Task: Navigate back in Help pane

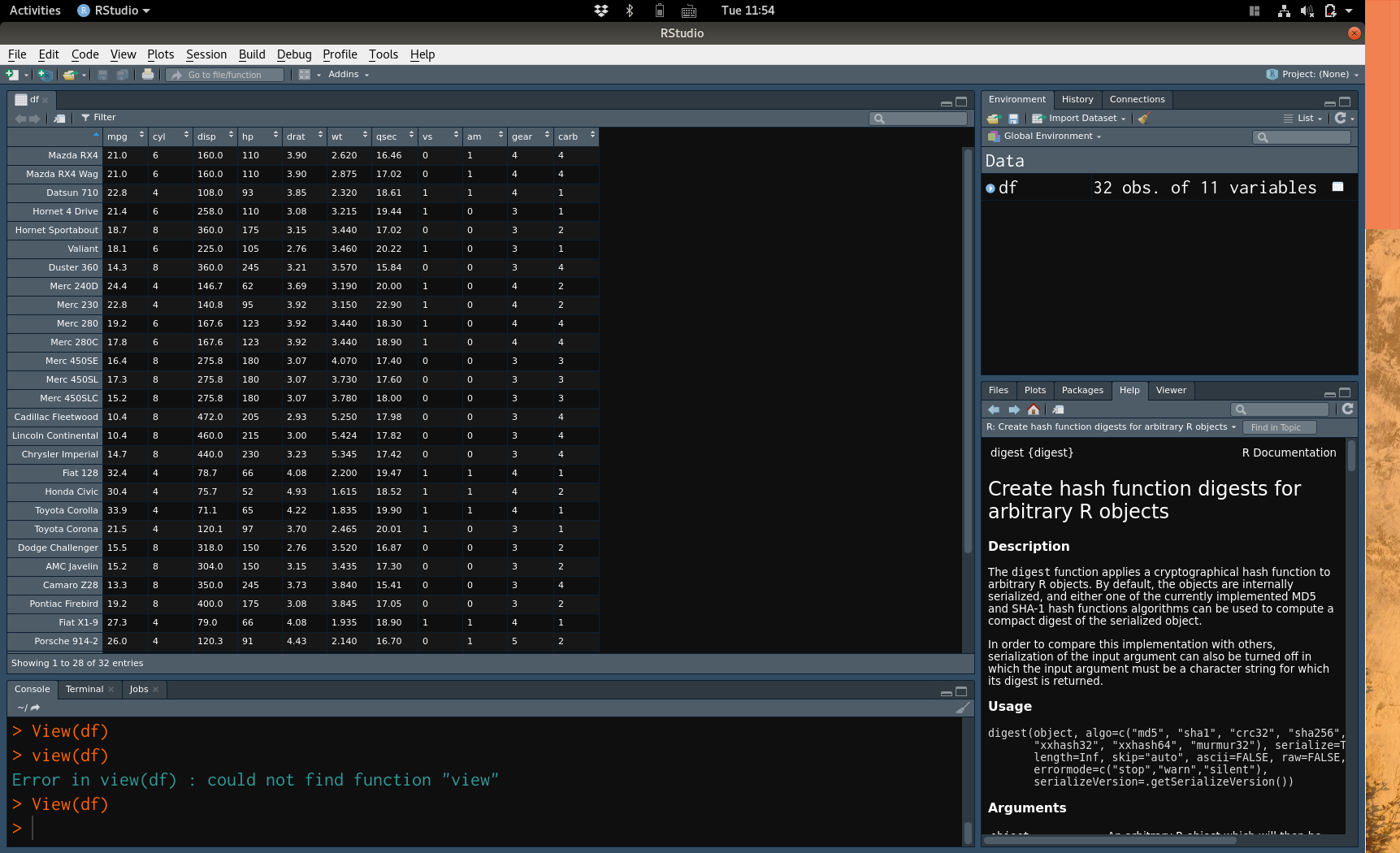Action: pos(994,409)
